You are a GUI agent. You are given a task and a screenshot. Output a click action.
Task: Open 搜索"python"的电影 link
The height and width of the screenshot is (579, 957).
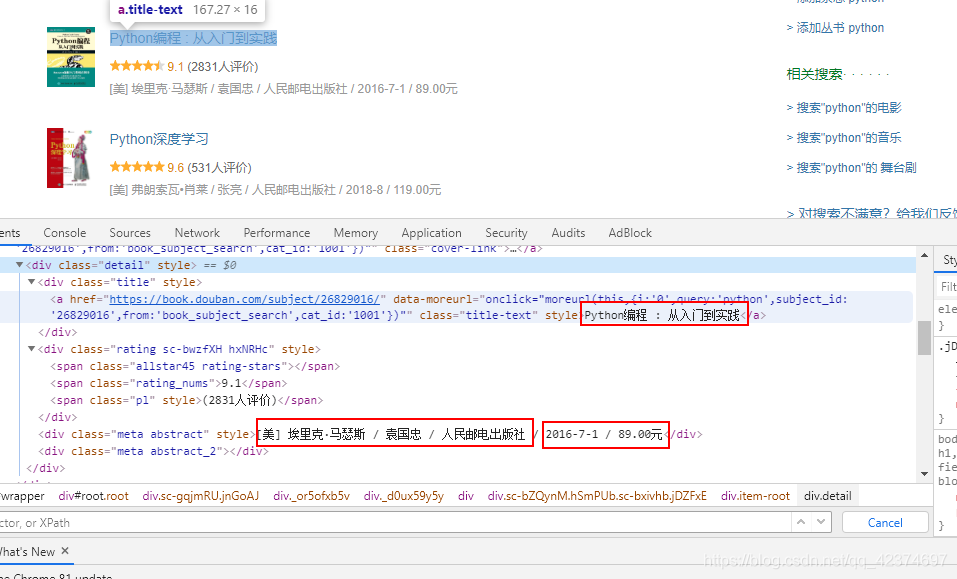(849, 108)
